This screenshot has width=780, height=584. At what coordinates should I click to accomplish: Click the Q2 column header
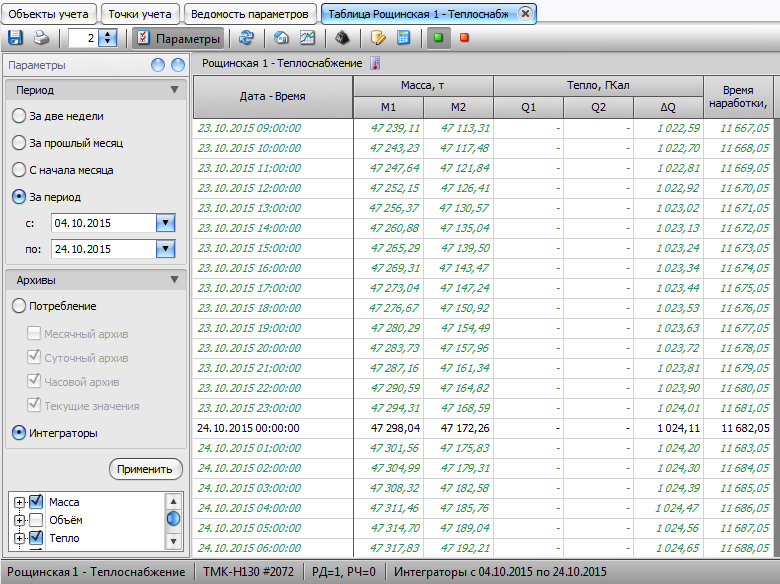(598, 107)
